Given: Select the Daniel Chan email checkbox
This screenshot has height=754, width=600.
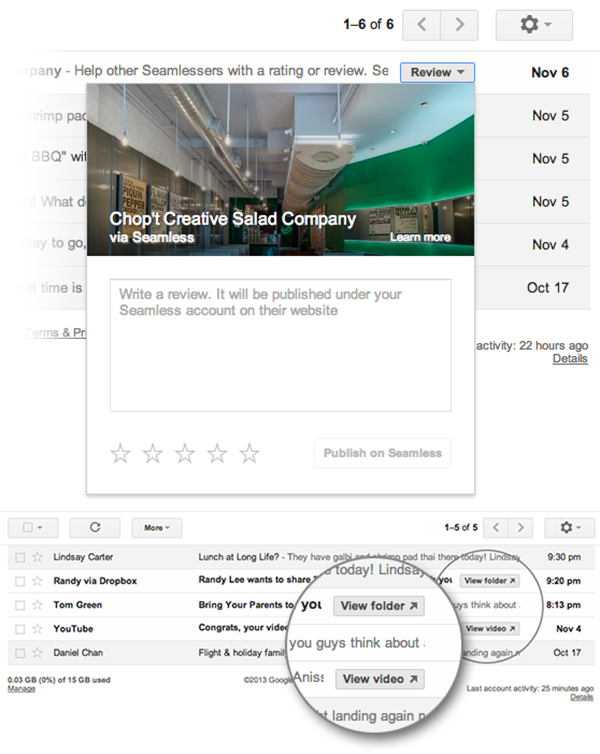Looking at the screenshot, I should [x=20, y=653].
